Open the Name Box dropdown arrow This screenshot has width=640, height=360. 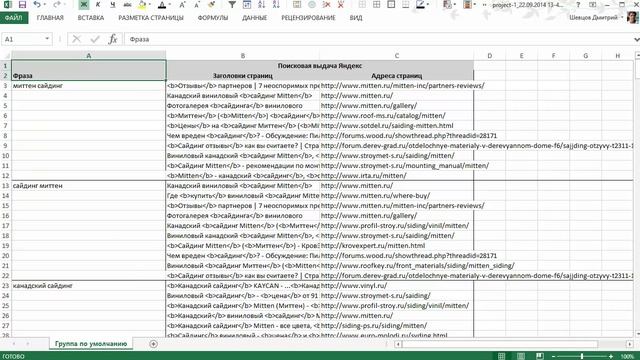click(x=47, y=39)
